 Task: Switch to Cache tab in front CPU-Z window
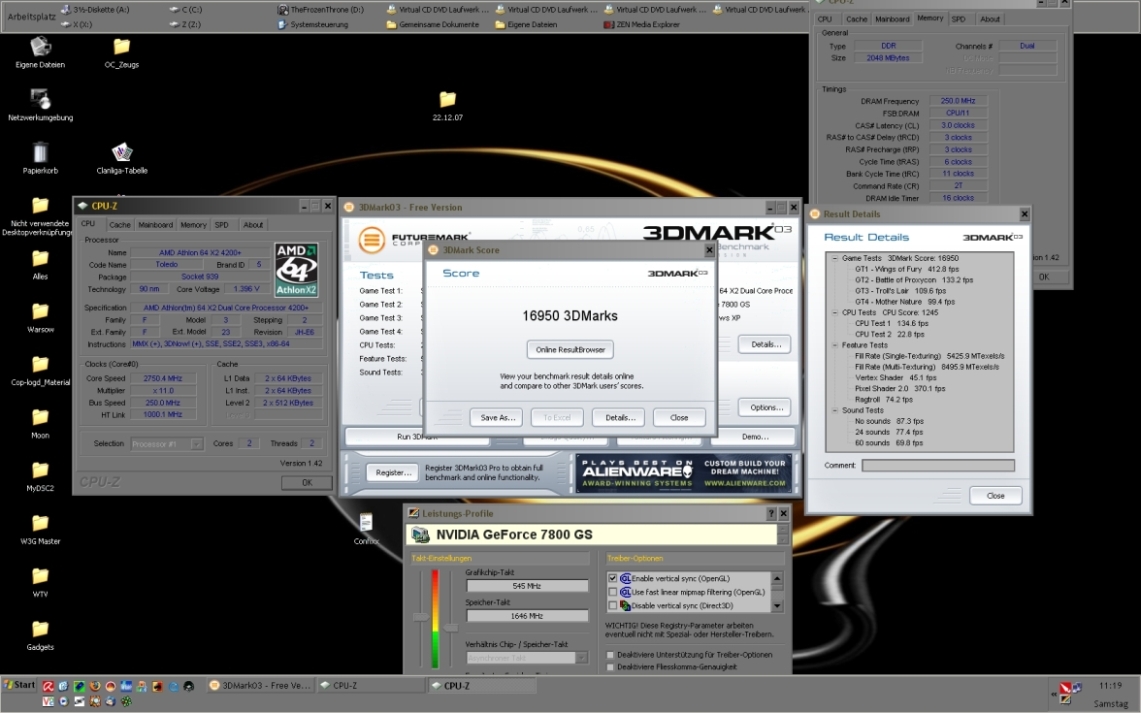click(x=119, y=225)
